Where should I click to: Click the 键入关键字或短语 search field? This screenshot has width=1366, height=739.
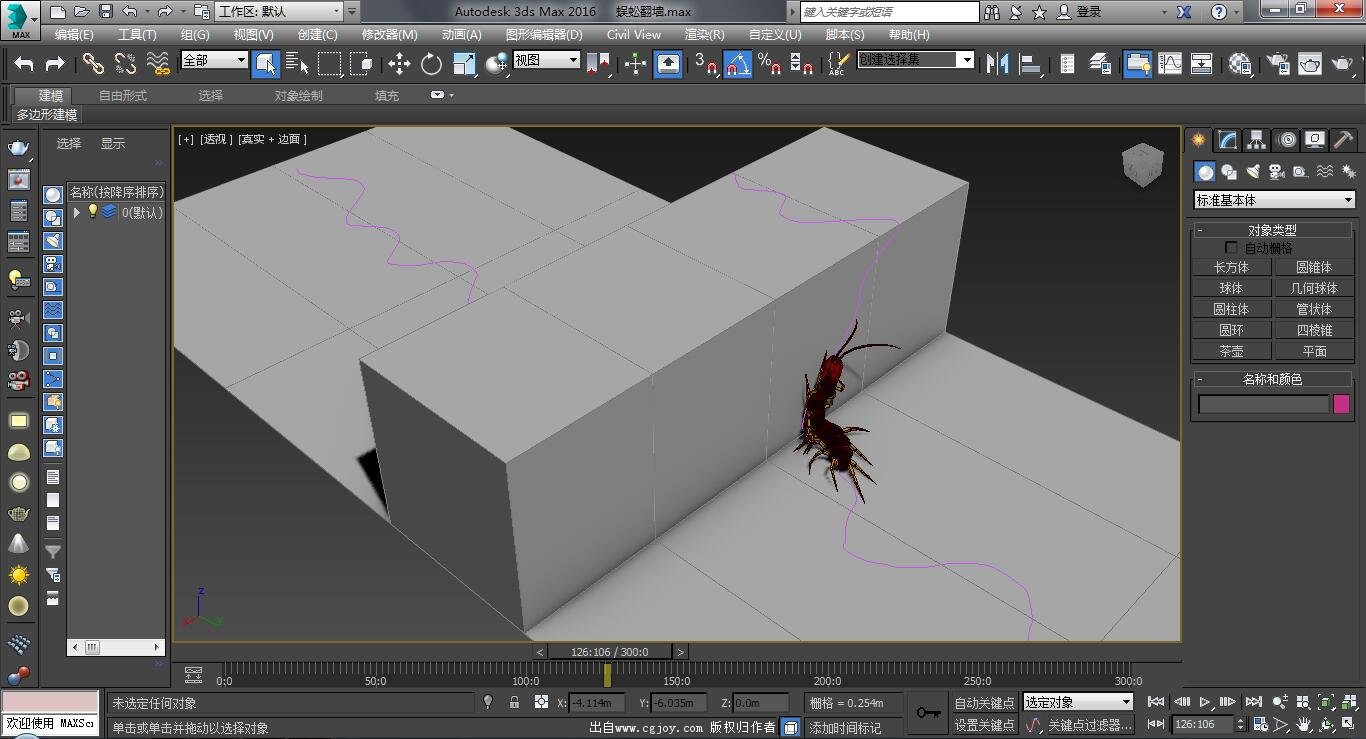click(889, 12)
